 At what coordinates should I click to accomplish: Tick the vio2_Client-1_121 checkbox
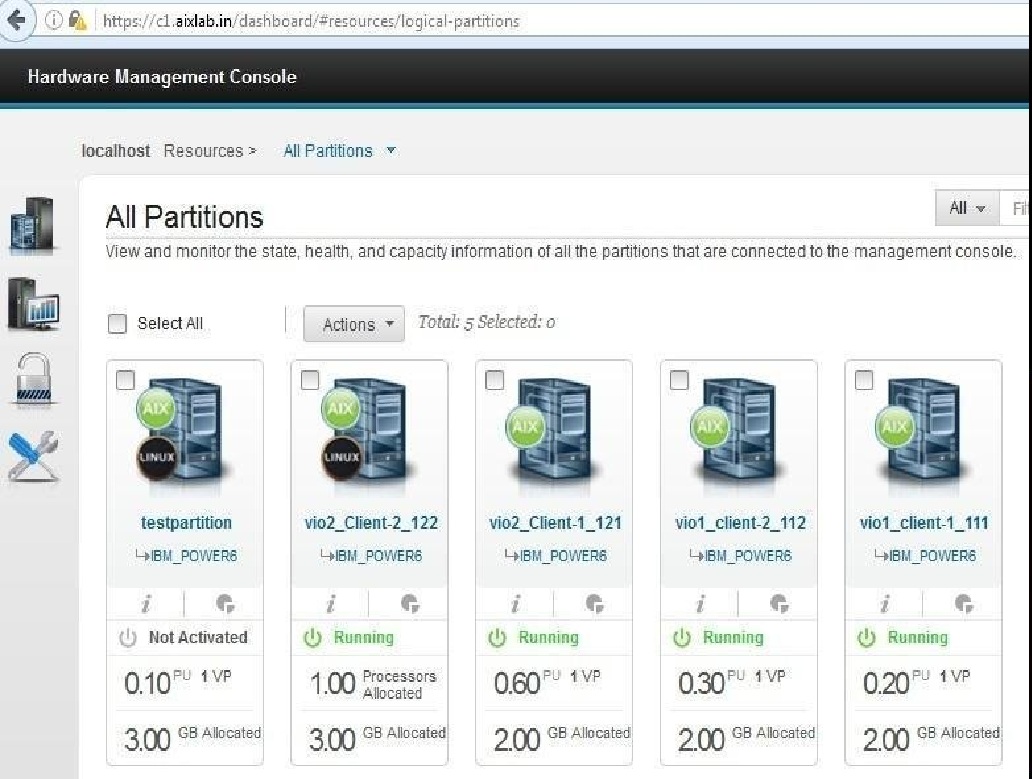(x=494, y=380)
